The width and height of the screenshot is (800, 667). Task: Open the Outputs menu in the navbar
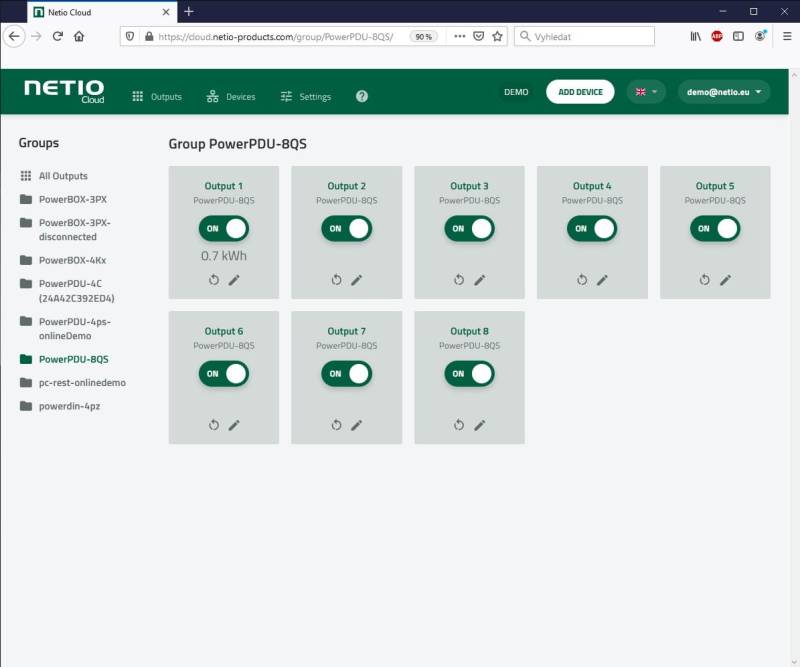click(x=155, y=97)
